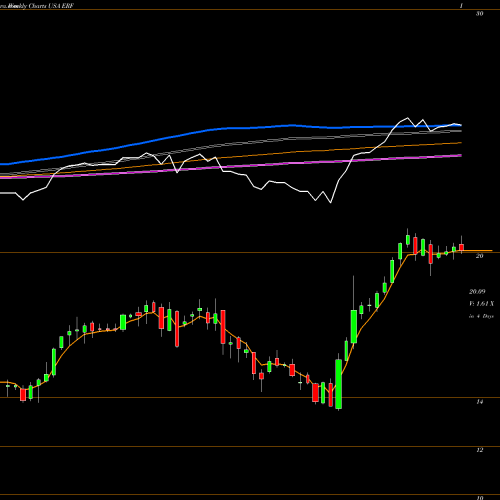
Task: Click the '12' price axis label
Action: point(479,450)
